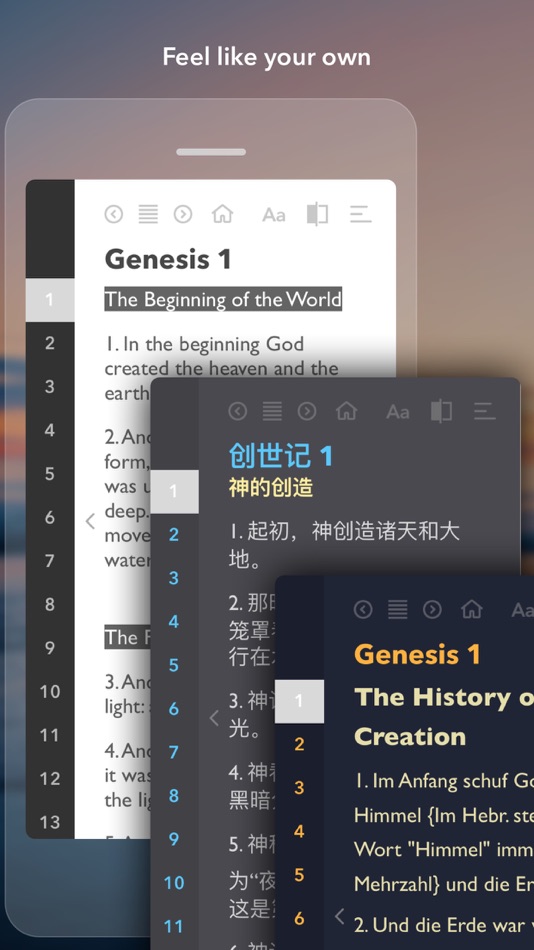Image resolution: width=534 pixels, height=950 pixels.
Task: Collapse sidebar chevron in Chinese window
Action: (214, 718)
